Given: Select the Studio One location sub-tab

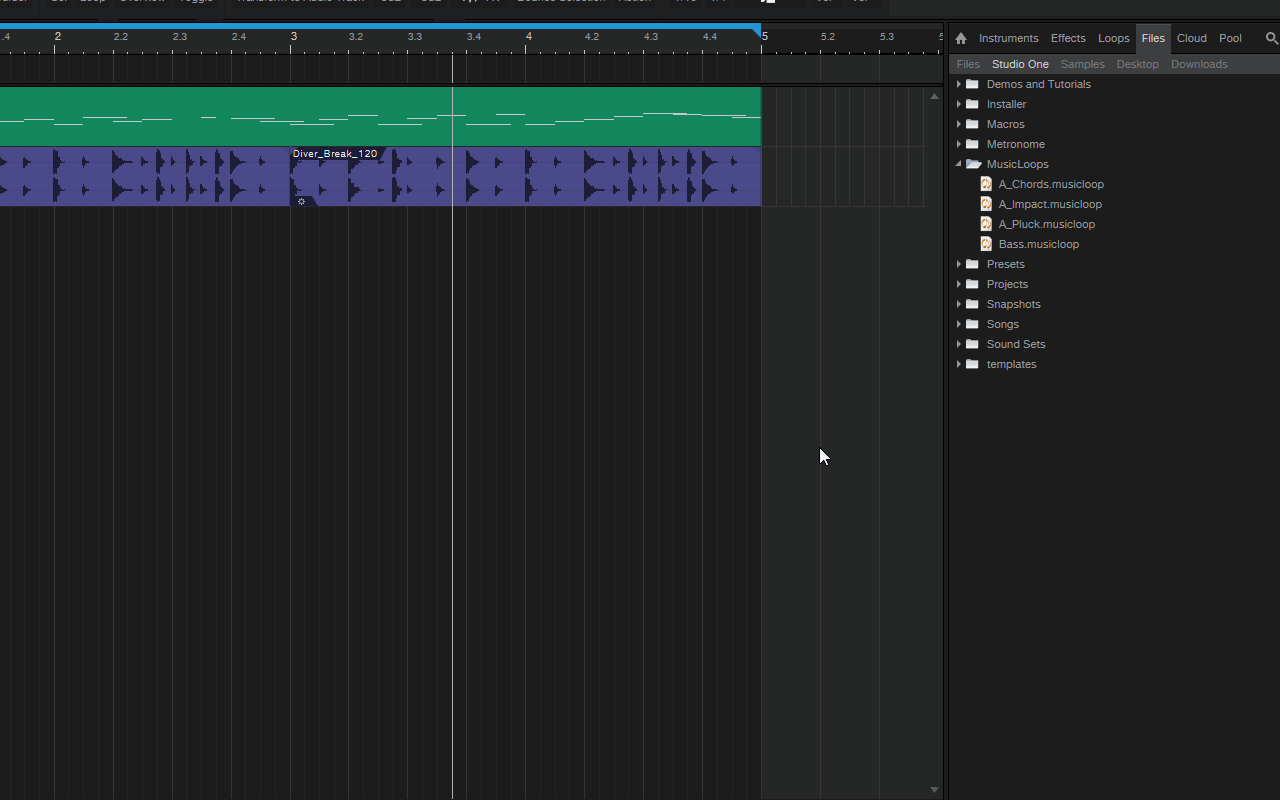Looking at the screenshot, I should click(x=1020, y=64).
